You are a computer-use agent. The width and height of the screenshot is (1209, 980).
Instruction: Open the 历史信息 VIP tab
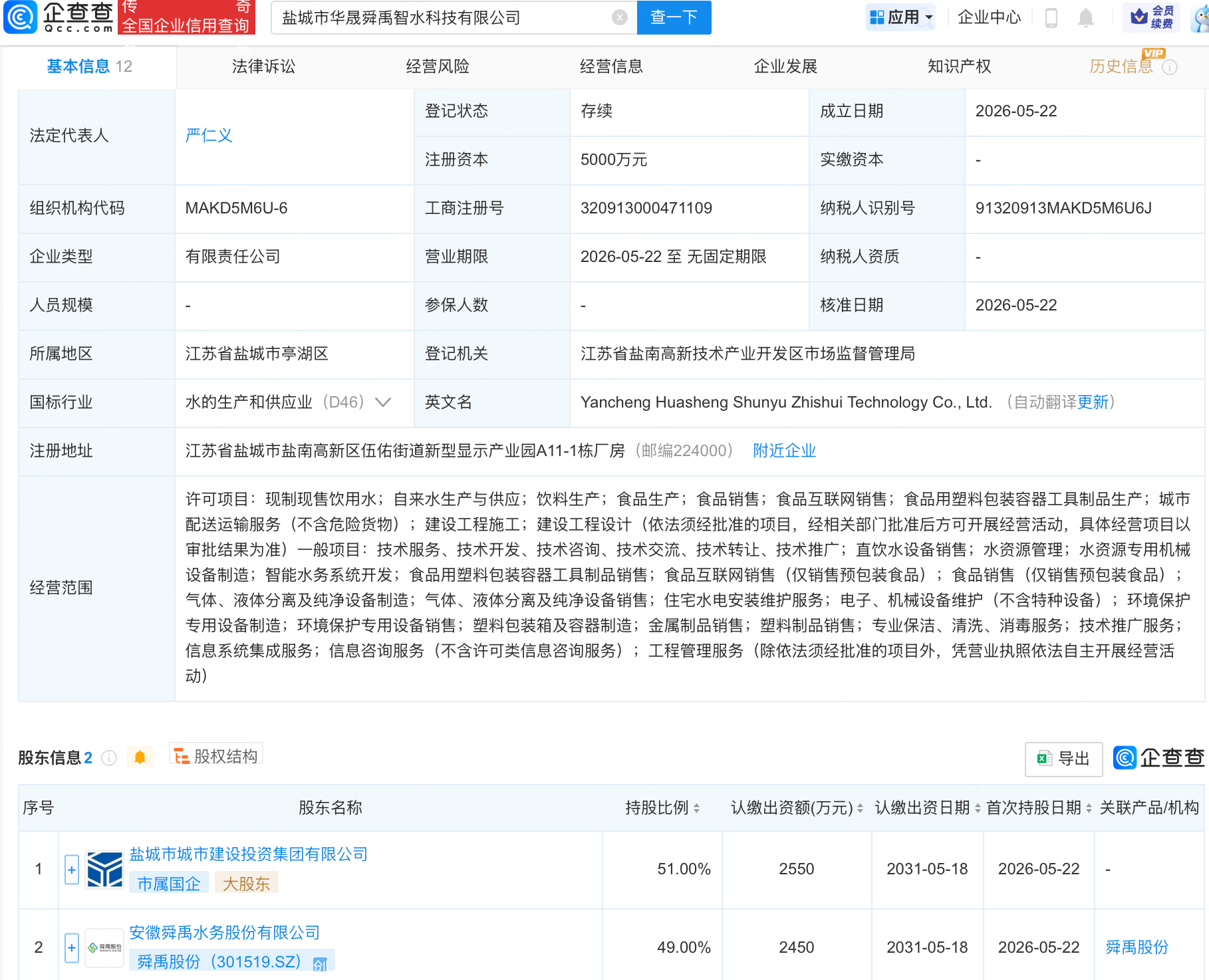[1121, 66]
